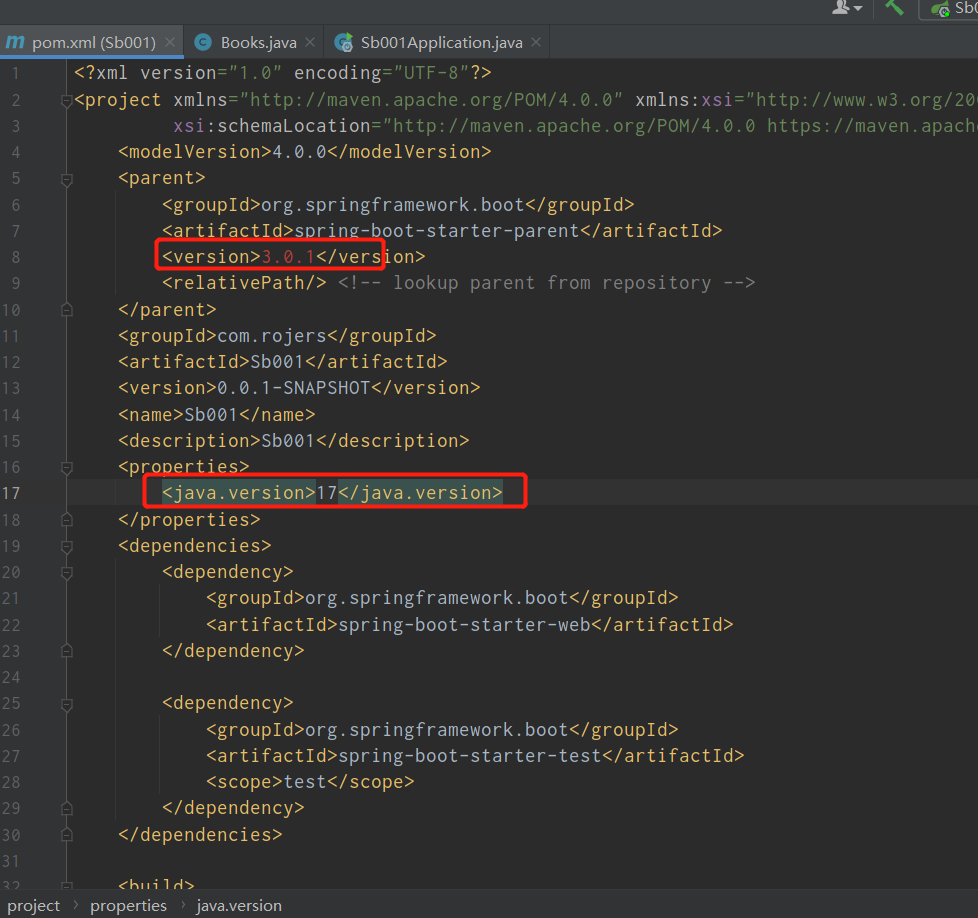The height and width of the screenshot is (918, 978).
Task: Collapse the parent block at line 5
Action: [67, 180]
